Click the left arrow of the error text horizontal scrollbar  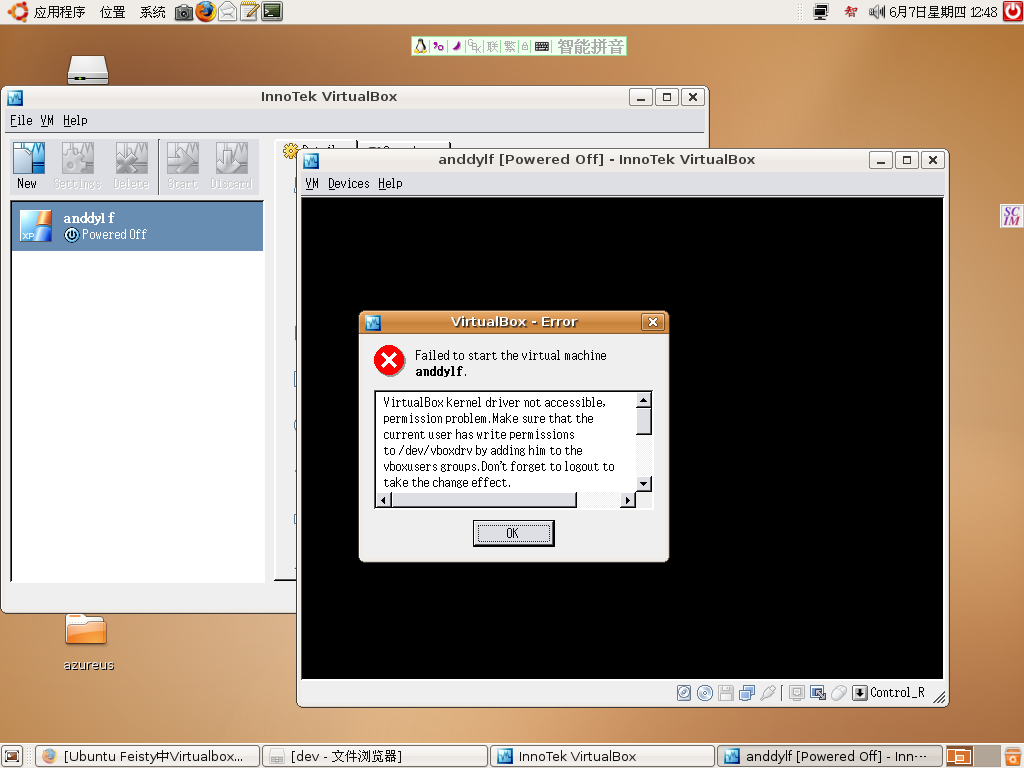pos(384,500)
